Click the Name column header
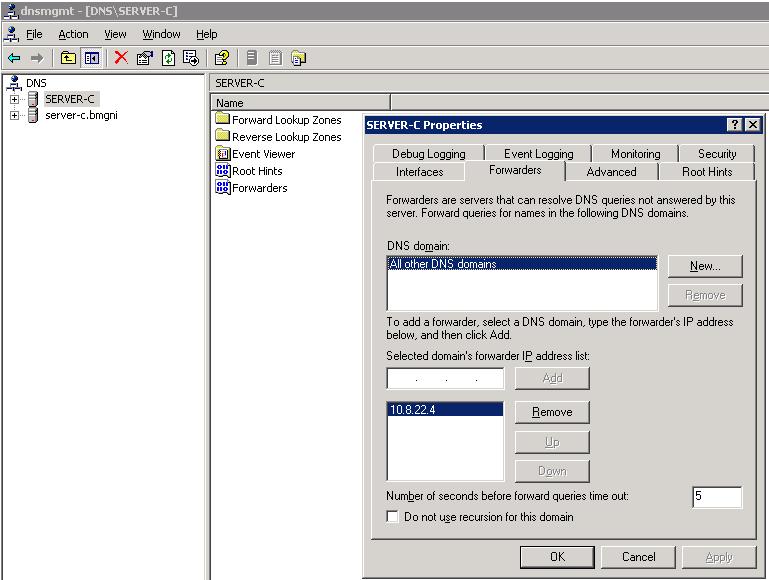This screenshot has width=769, height=580. (301, 103)
